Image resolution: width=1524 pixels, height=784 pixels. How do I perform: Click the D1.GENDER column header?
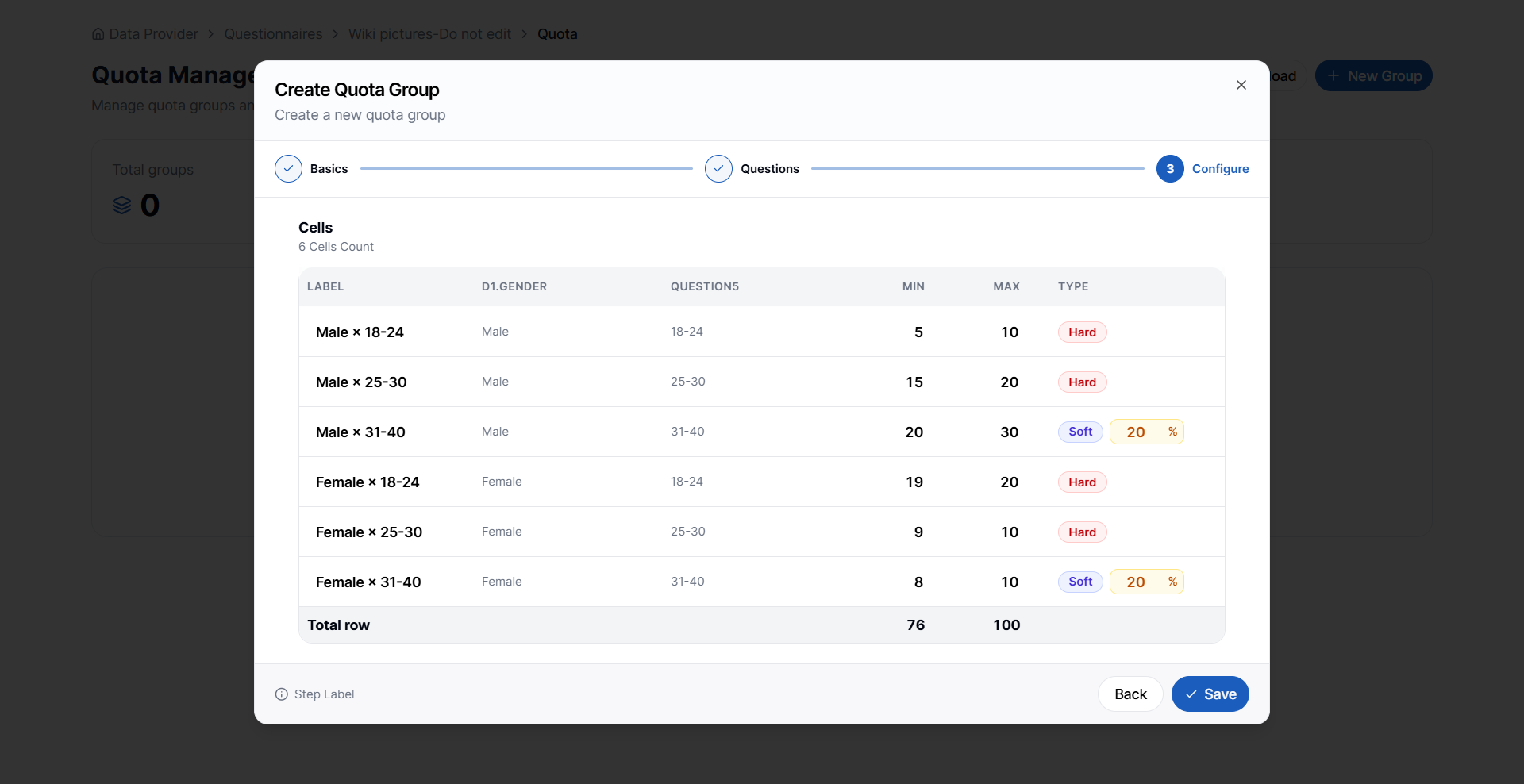click(514, 286)
